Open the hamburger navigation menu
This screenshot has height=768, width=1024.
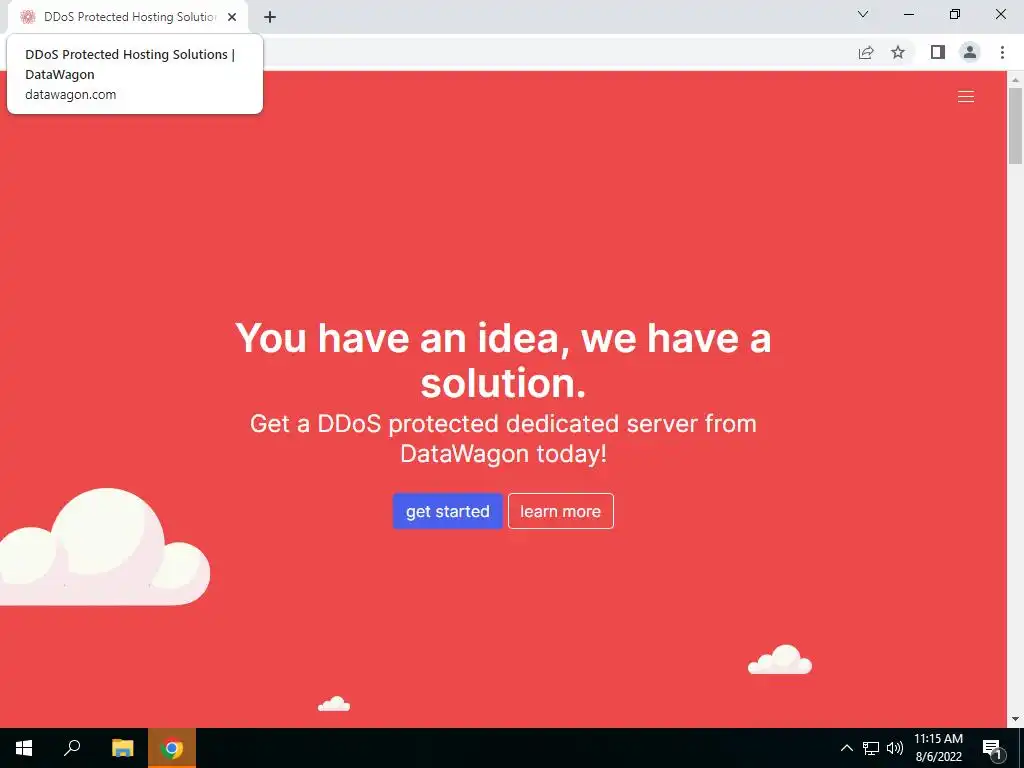pyautogui.click(x=965, y=97)
